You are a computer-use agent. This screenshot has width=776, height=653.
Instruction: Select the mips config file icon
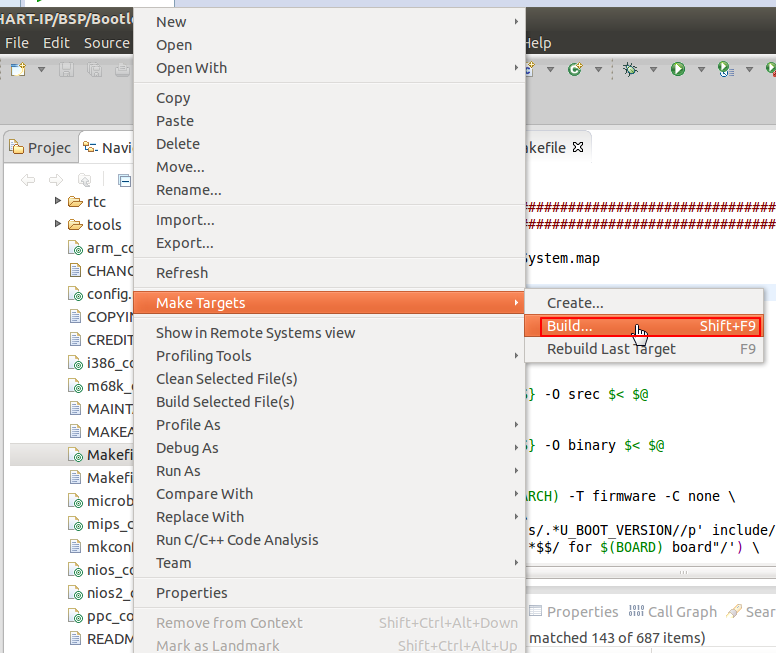pos(75,524)
